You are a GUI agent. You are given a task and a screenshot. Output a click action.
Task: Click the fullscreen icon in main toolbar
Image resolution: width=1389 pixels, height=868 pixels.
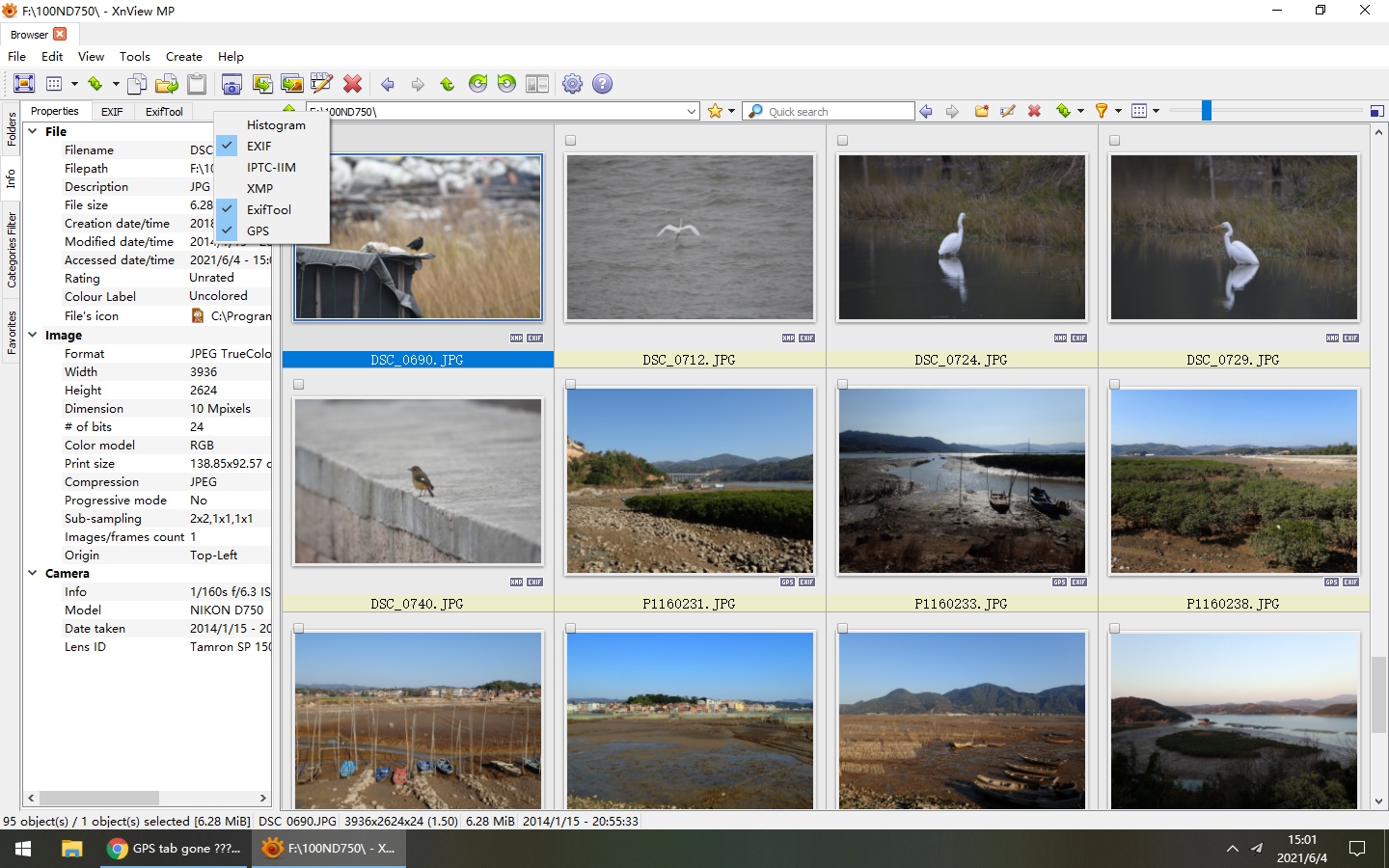pyautogui.click(x=25, y=84)
